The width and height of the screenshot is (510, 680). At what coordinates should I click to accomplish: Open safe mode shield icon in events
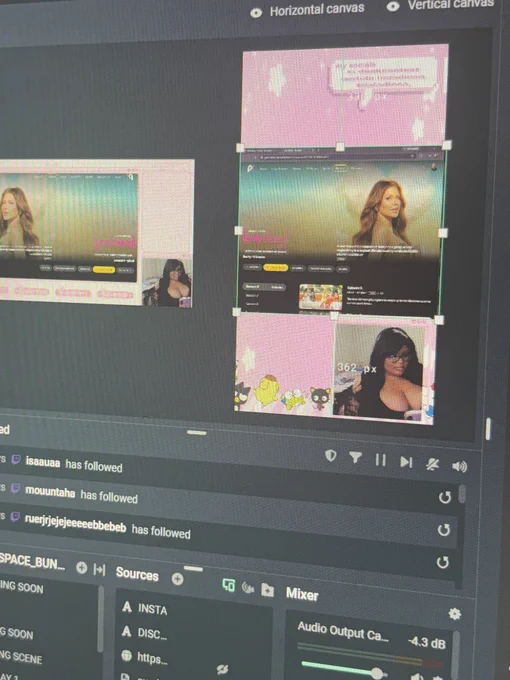330,455
